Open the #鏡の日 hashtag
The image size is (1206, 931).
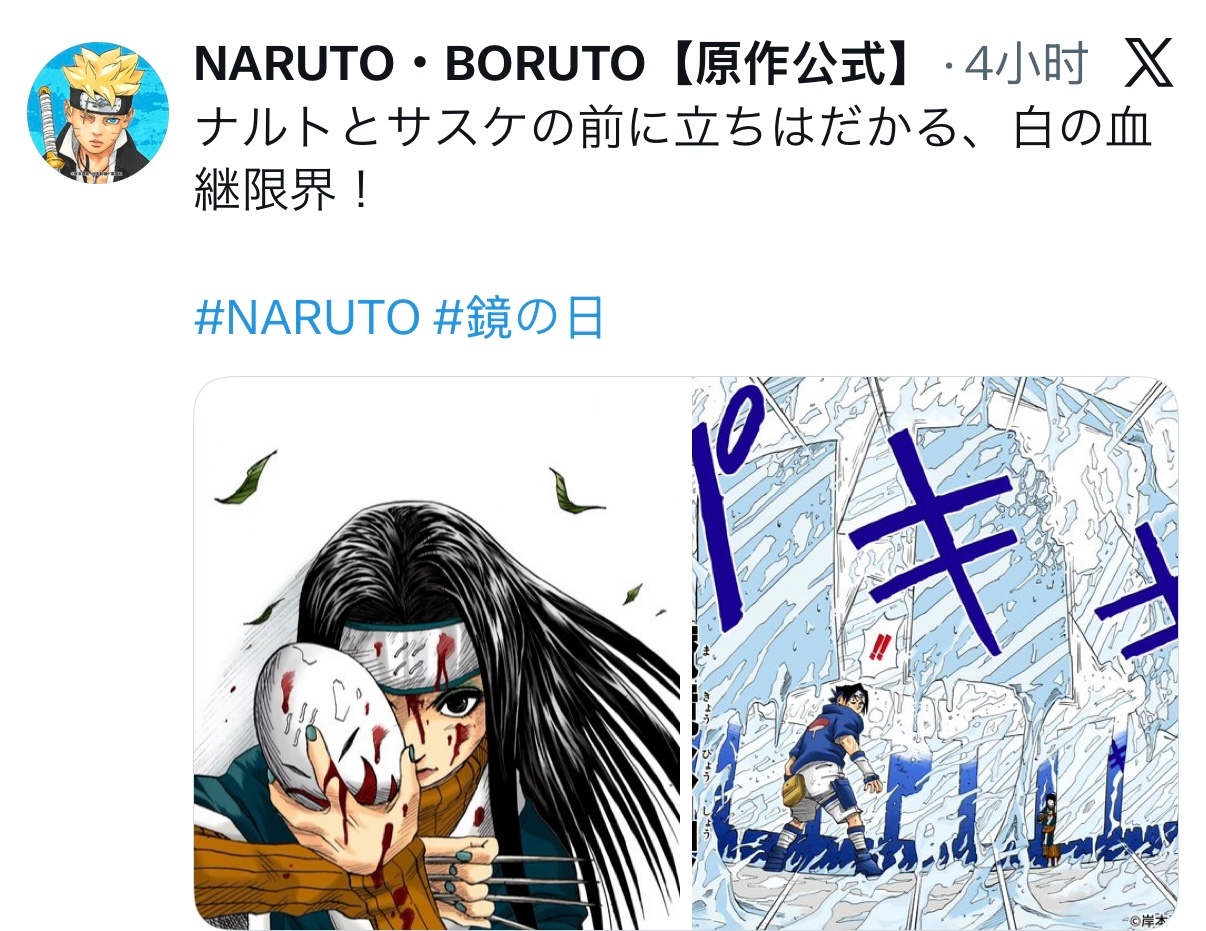coord(520,318)
